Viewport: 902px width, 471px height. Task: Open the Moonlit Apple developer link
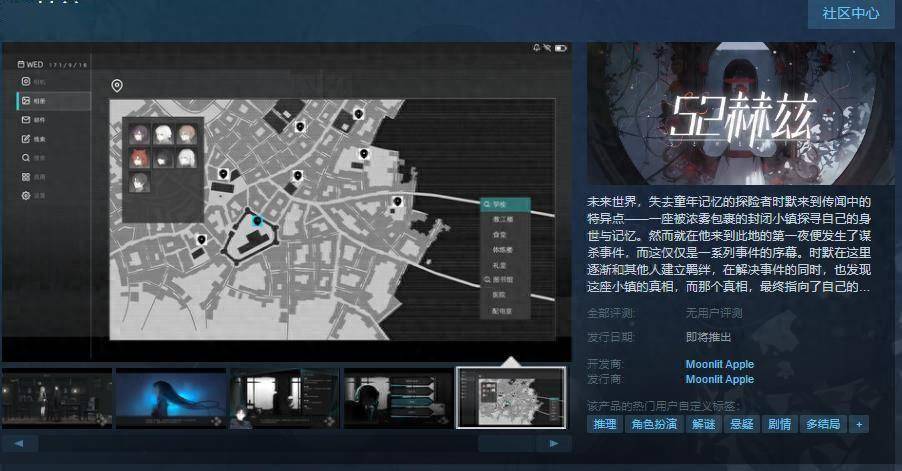[x=720, y=364]
